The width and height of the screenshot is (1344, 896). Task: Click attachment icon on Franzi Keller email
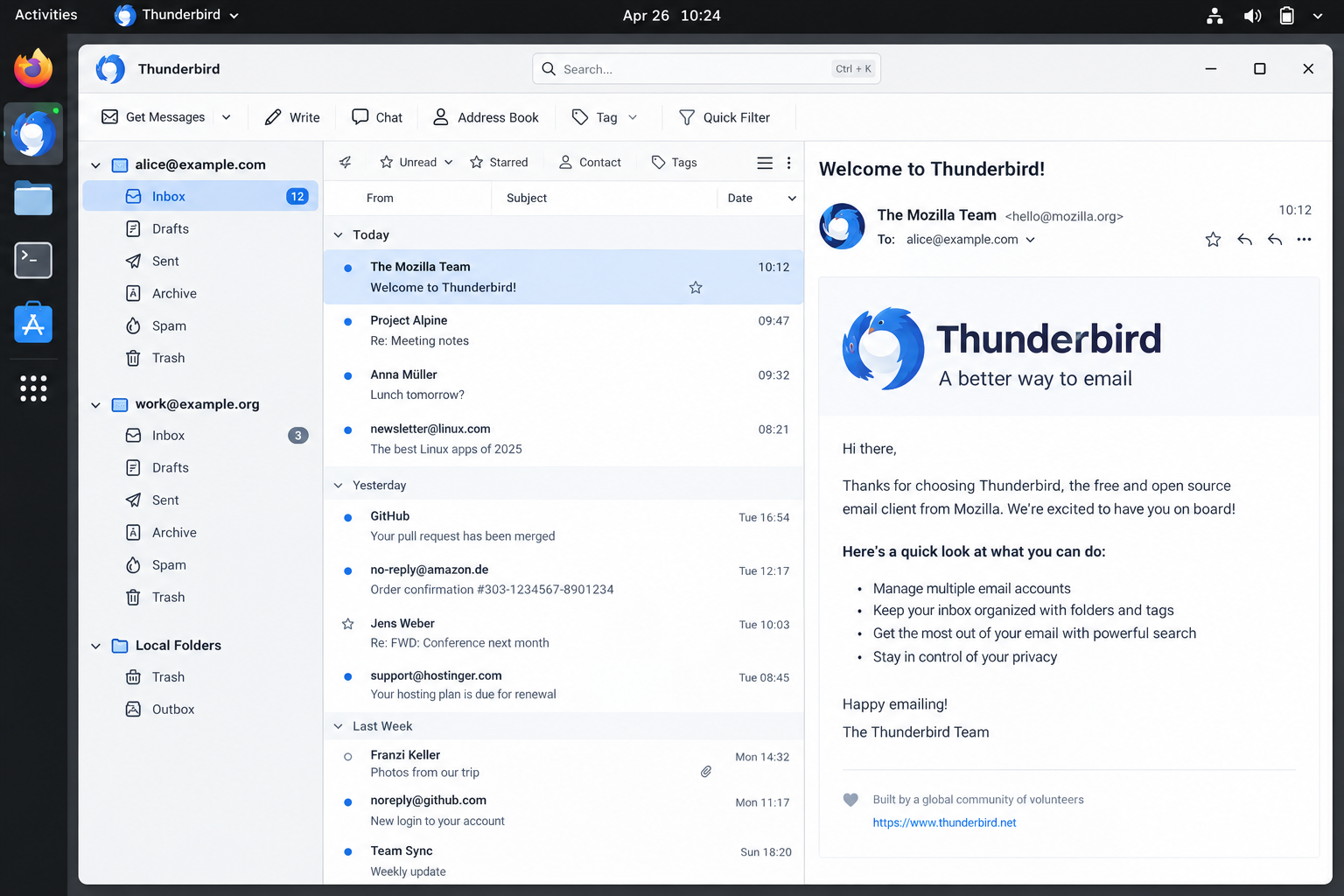point(706,772)
